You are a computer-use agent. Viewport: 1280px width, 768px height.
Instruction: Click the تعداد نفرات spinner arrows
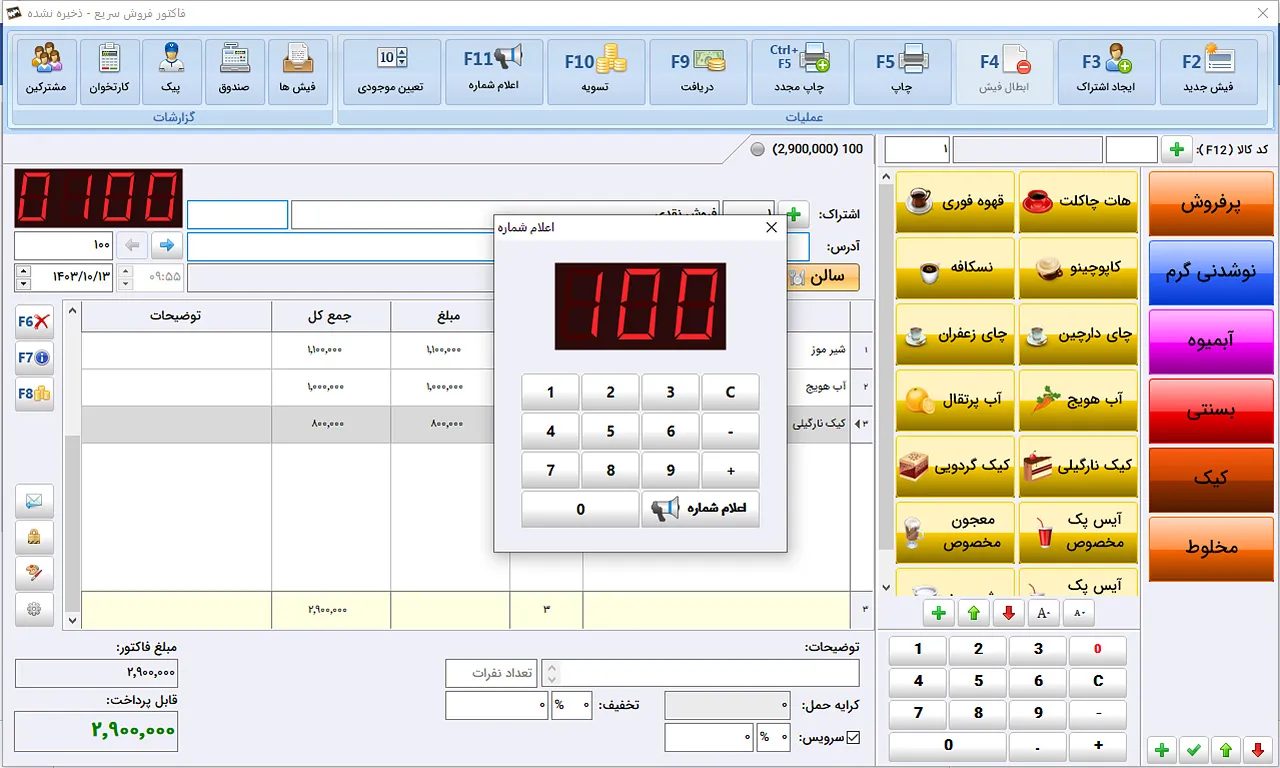tap(550, 673)
